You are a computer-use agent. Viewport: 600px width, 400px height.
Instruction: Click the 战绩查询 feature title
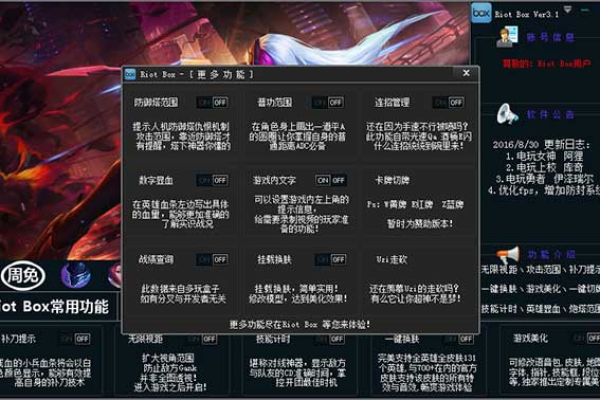click(156, 260)
